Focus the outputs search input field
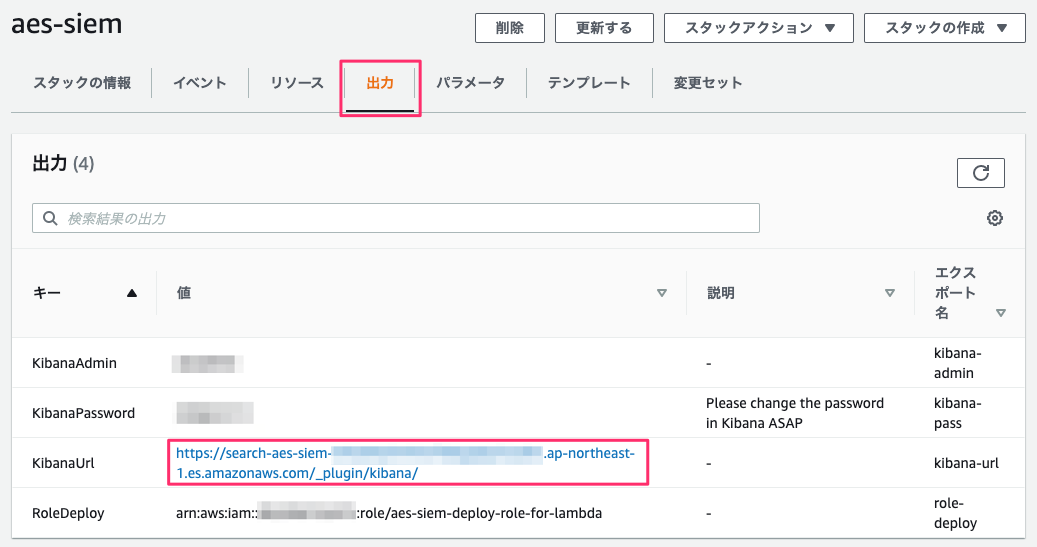The width and height of the screenshot is (1037, 547). [x=400, y=218]
